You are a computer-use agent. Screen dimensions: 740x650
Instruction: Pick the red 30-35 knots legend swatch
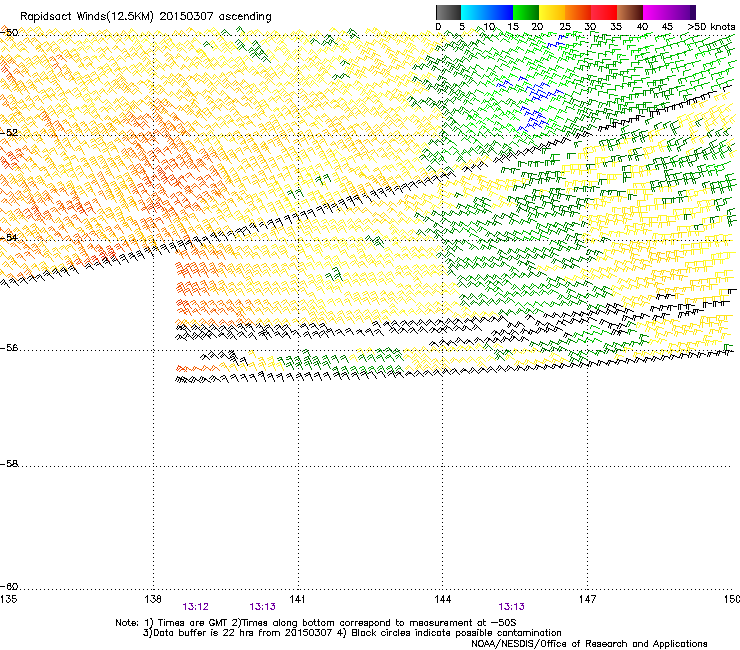pyautogui.click(x=604, y=12)
